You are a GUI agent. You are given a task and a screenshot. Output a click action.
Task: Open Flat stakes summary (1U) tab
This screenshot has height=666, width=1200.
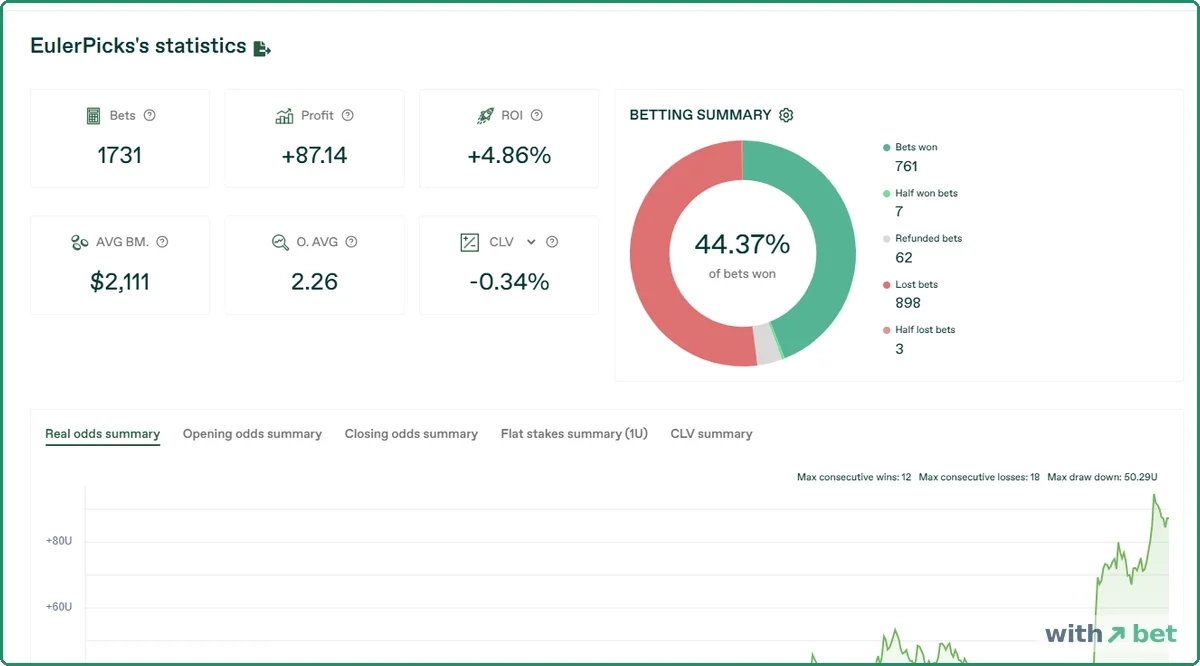(574, 434)
